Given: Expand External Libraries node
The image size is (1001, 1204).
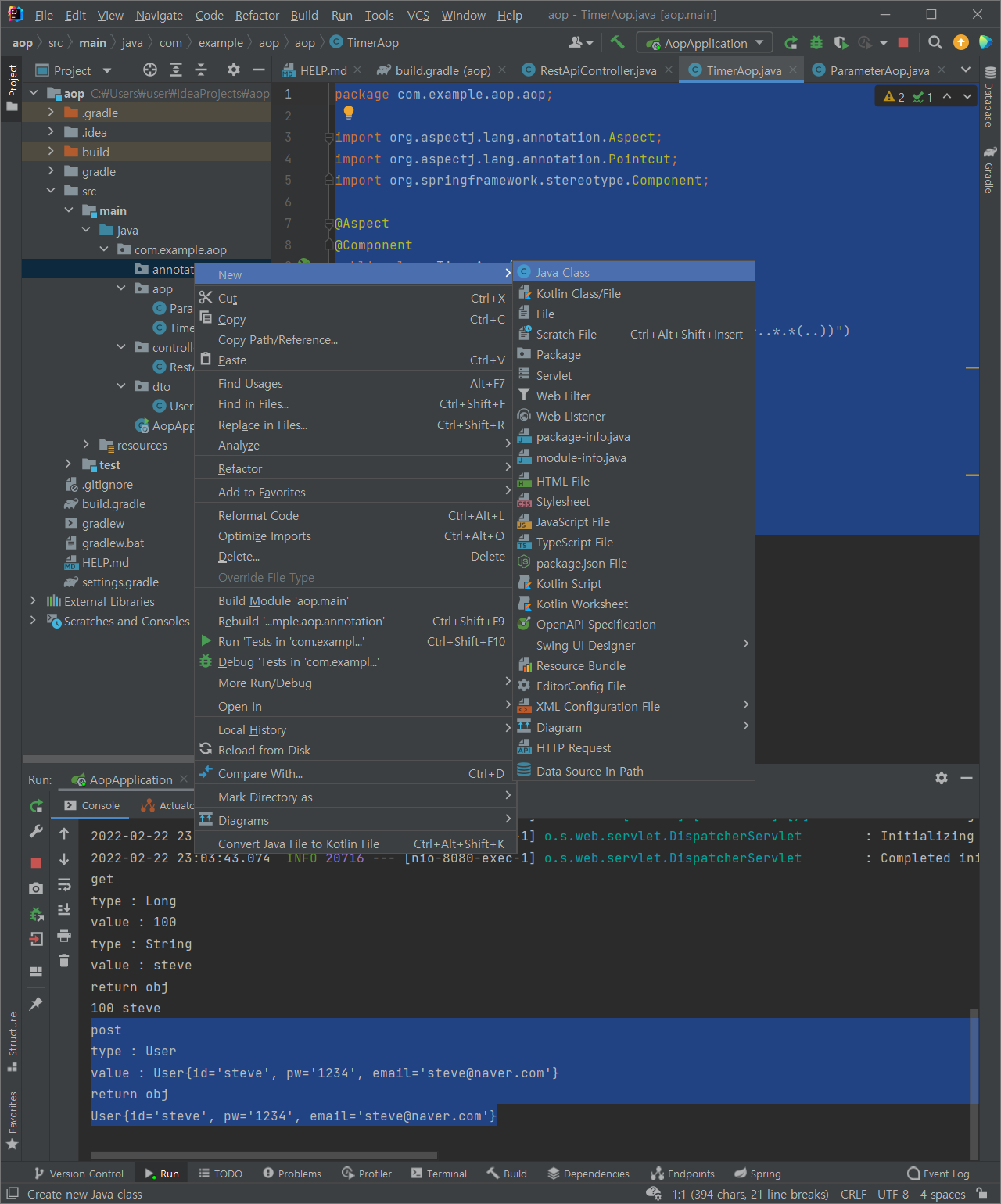Looking at the screenshot, I should (33, 601).
